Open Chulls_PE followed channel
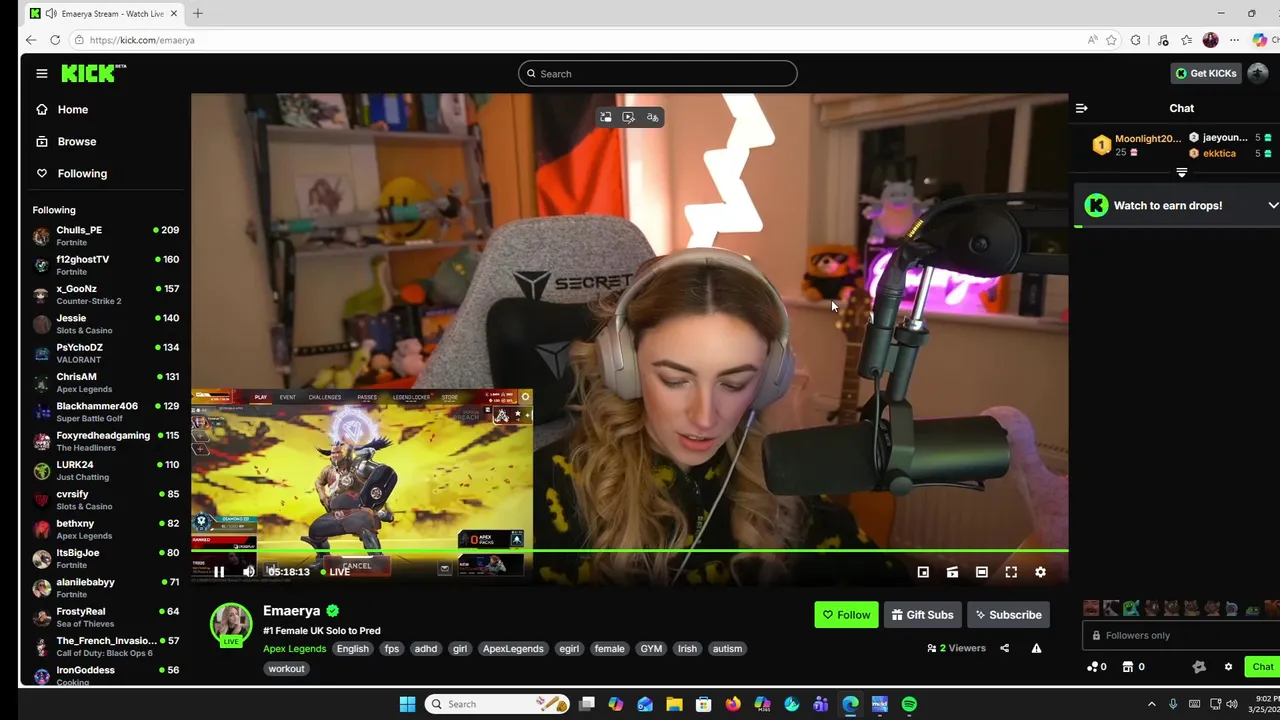 (105, 235)
